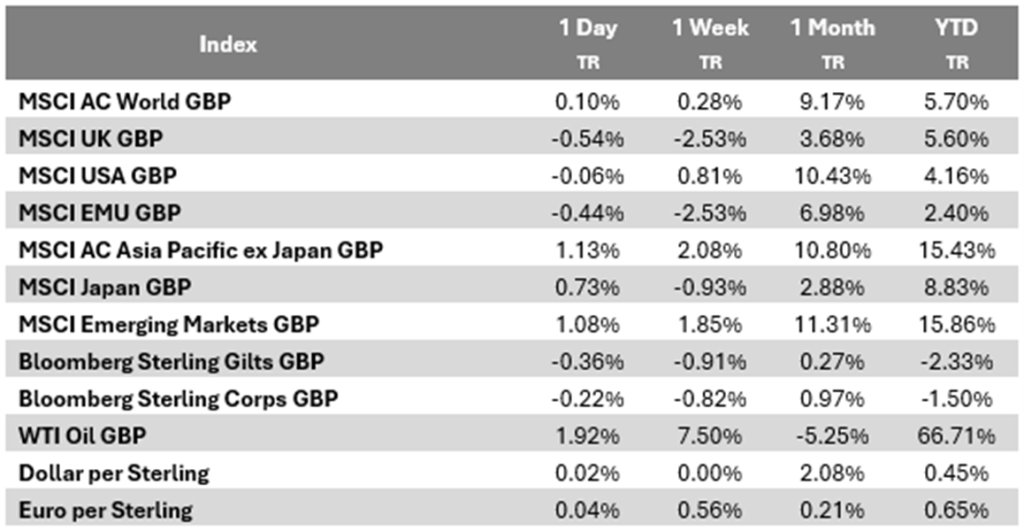Click Bloomberg Sterling Corps GBP label
This screenshot has width=1024, height=531.
(x=178, y=399)
